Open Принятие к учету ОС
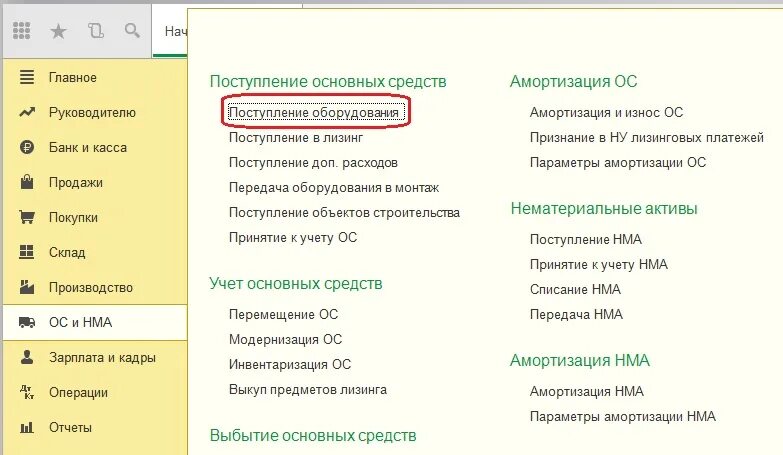The width and height of the screenshot is (783, 455). click(x=293, y=238)
